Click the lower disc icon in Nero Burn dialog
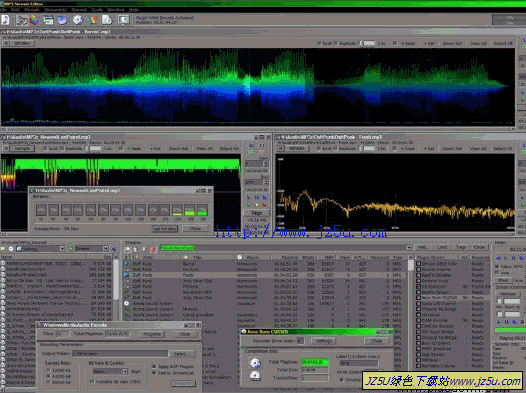526x393 pixels. 255,376
